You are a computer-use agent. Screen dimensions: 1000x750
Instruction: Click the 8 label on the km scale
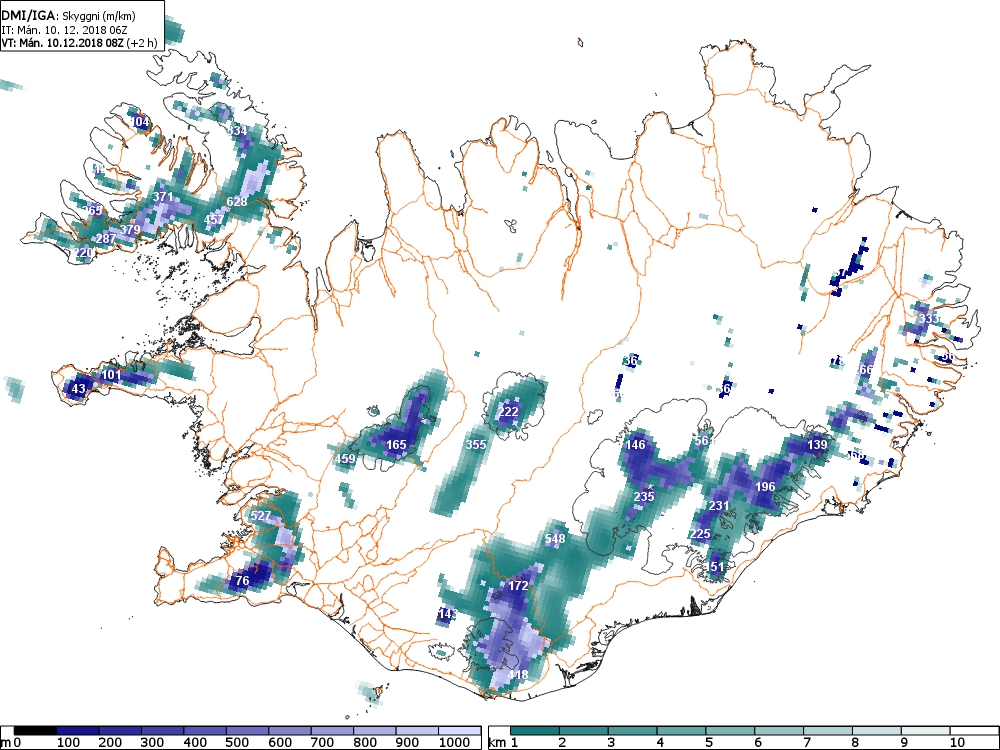pos(856,742)
